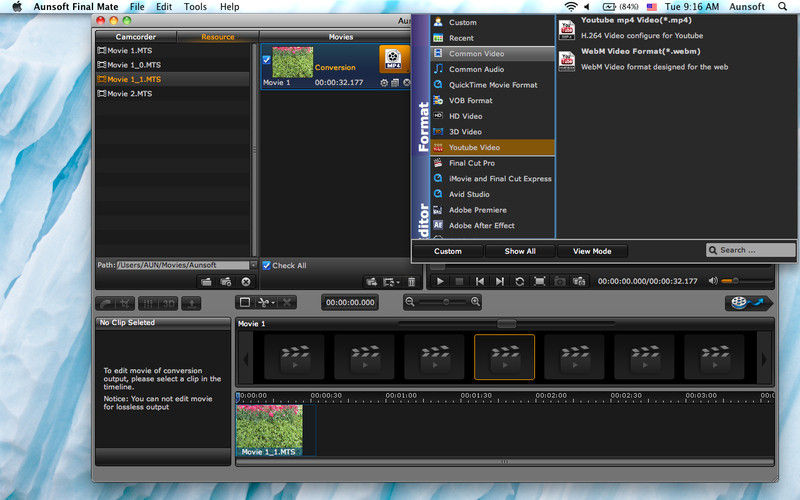This screenshot has width=800, height=500.
Task: Click the Custom button below format list
Action: (447, 251)
